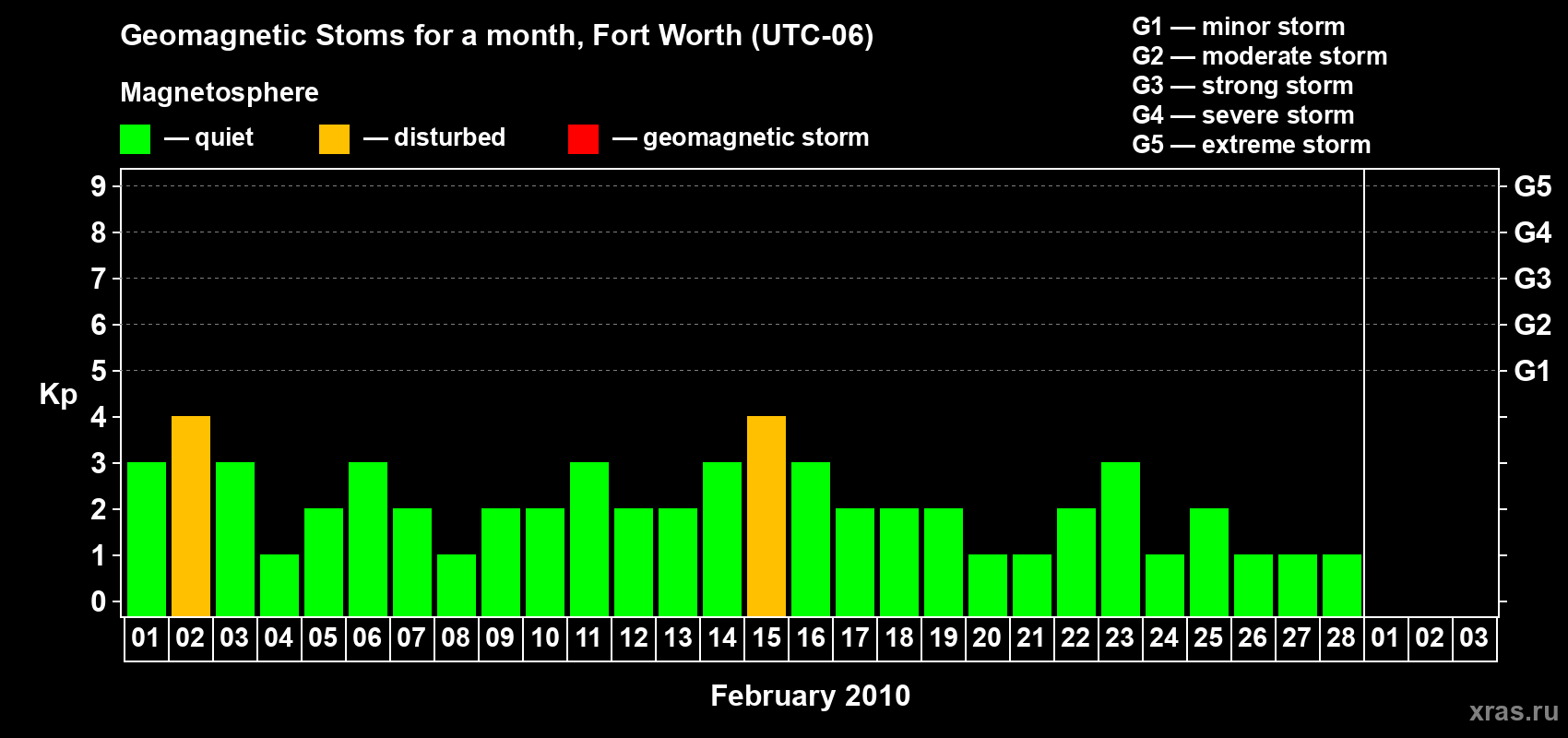Click the 'Magnetosphere' heading
Screen dimensions: 1568x738
220,92
